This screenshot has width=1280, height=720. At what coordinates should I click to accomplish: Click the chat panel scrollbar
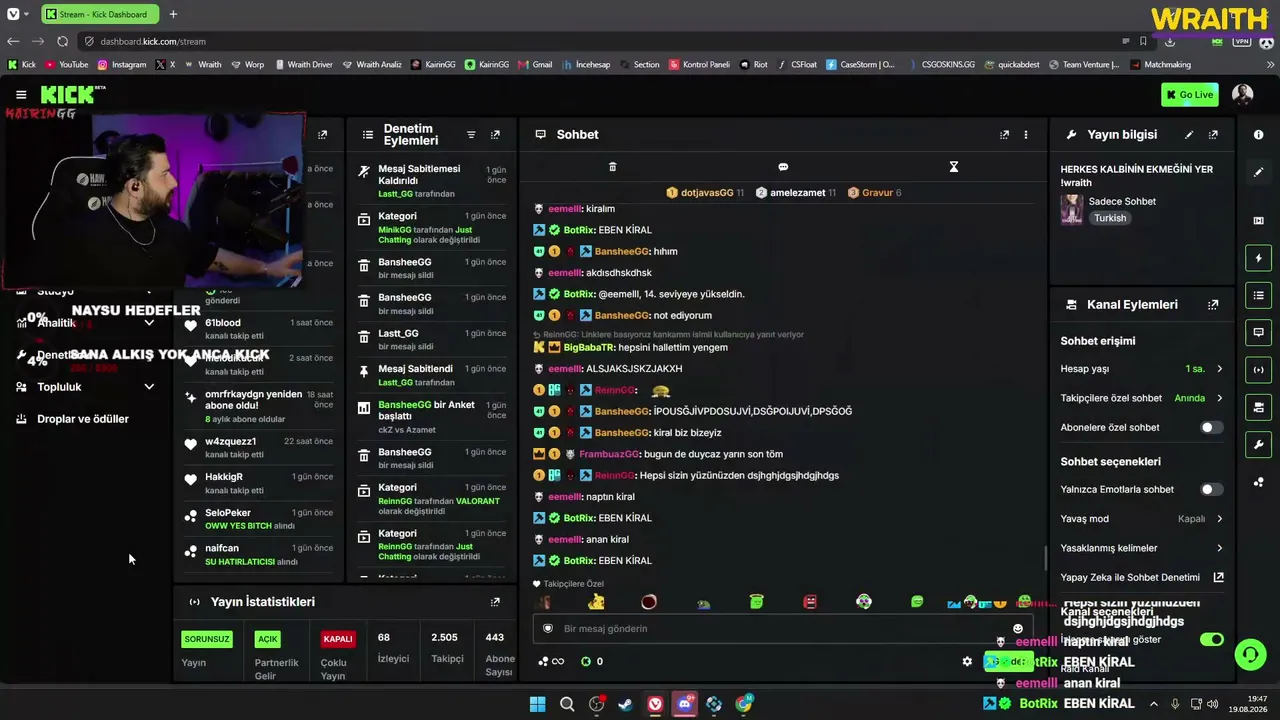(1045, 557)
